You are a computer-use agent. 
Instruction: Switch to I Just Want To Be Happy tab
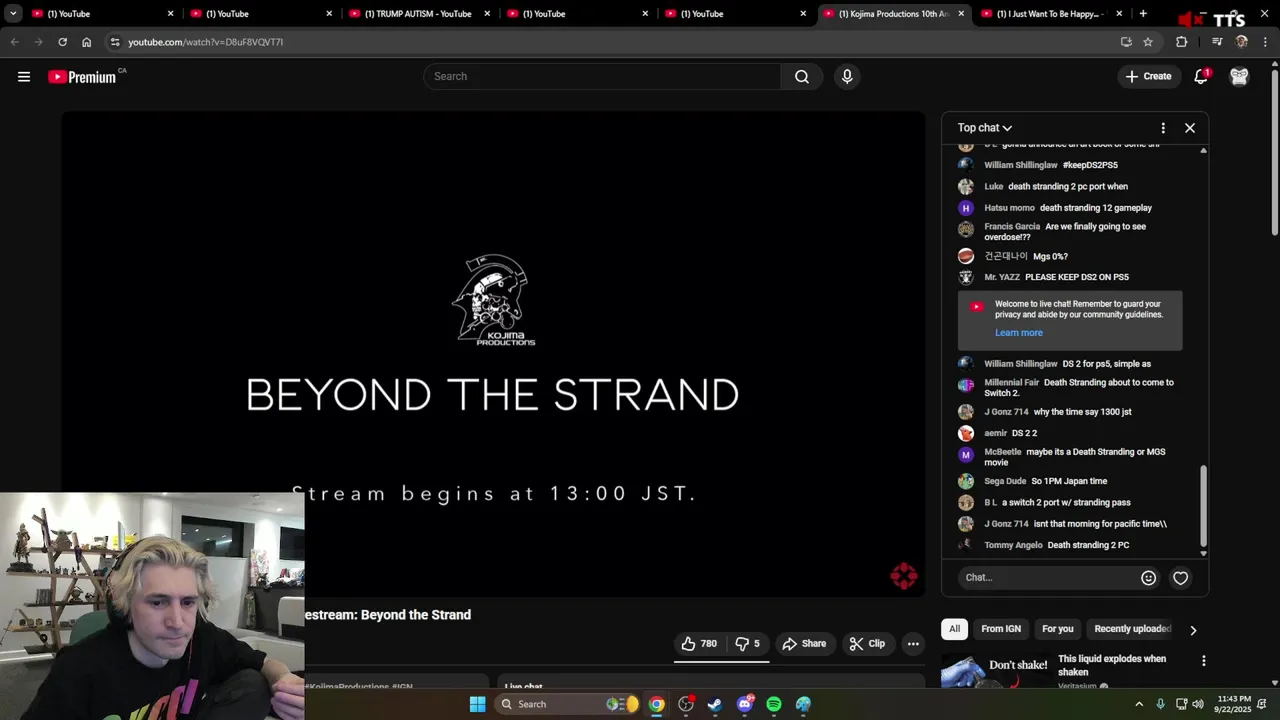(x=1050, y=14)
